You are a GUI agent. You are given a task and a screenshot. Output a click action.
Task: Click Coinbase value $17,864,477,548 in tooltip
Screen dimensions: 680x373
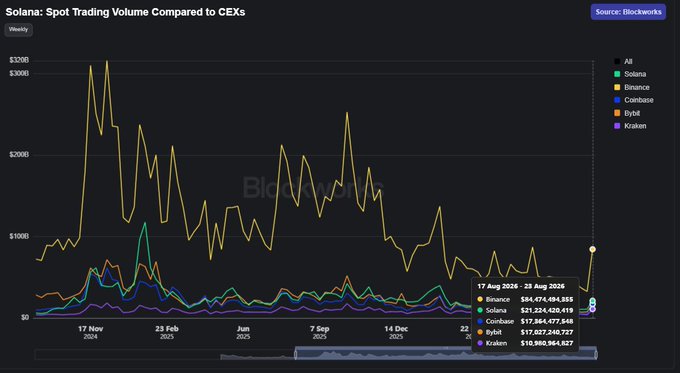(x=547, y=321)
